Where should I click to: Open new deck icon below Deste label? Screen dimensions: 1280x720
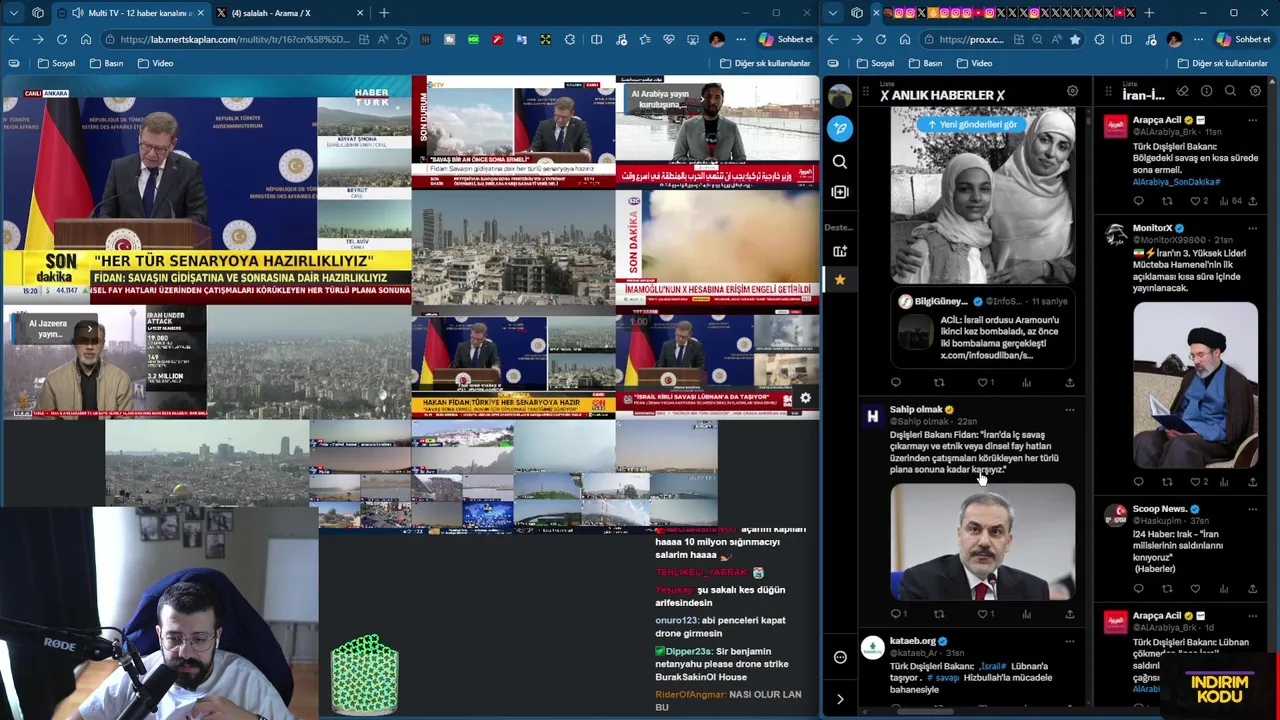tap(840, 251)
